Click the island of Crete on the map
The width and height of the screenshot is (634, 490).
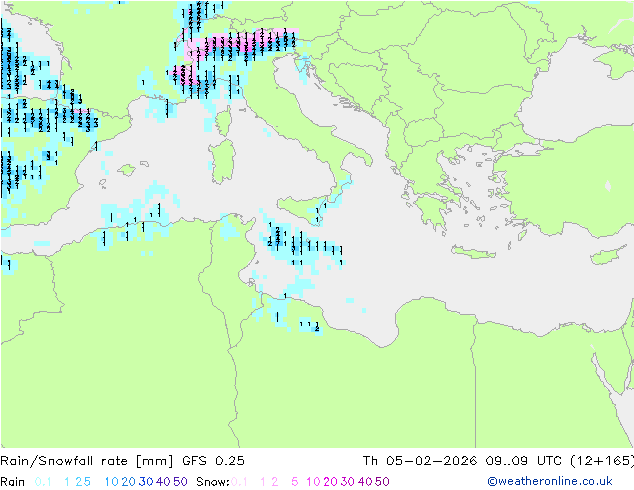coord(472,252)
